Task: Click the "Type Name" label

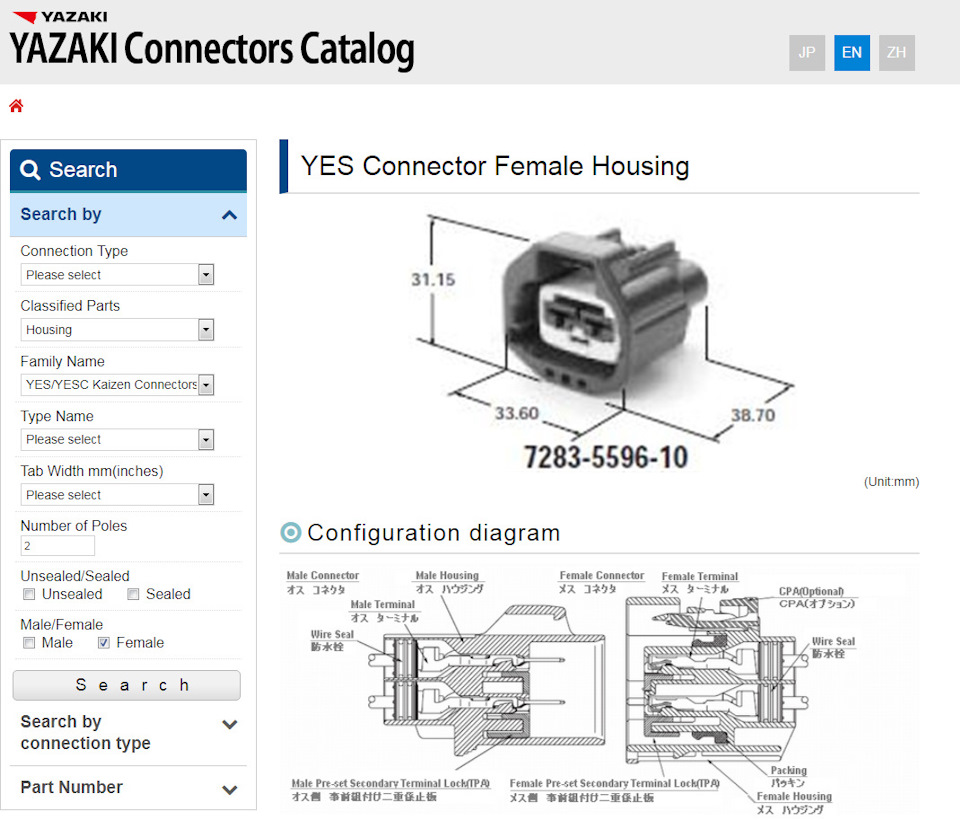Action: (x=57, y=416)
